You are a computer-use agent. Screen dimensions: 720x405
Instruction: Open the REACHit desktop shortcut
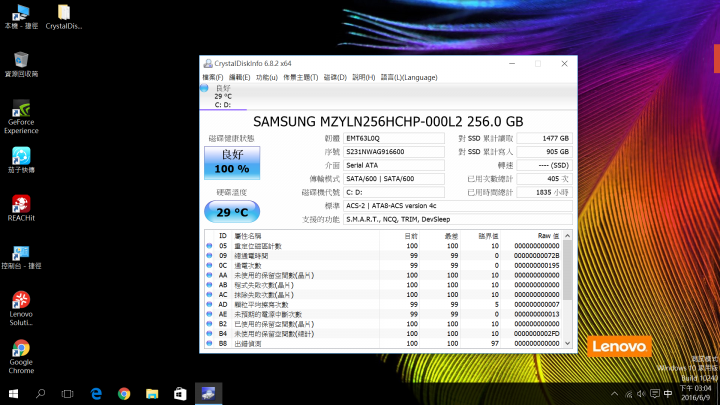click(21, 208)
